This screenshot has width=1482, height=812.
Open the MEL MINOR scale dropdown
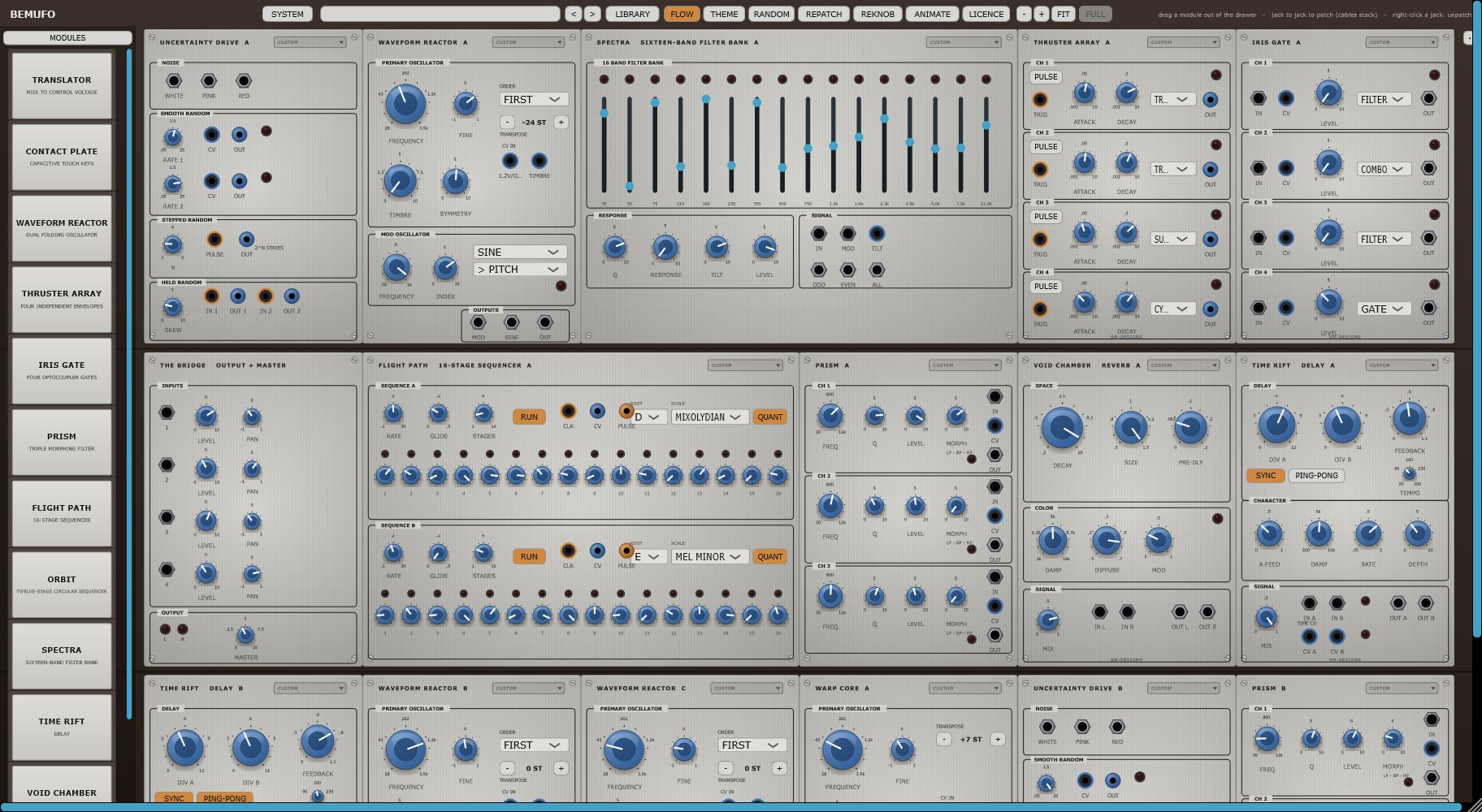(x=708, y=556)
